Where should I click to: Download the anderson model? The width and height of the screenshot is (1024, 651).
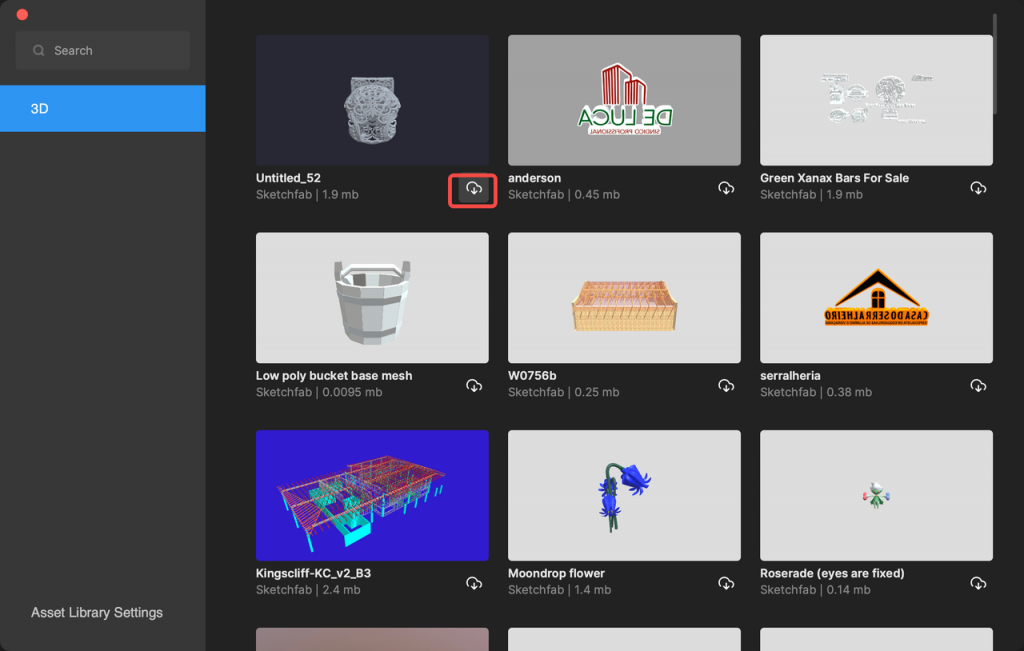(x=726, y=189)
